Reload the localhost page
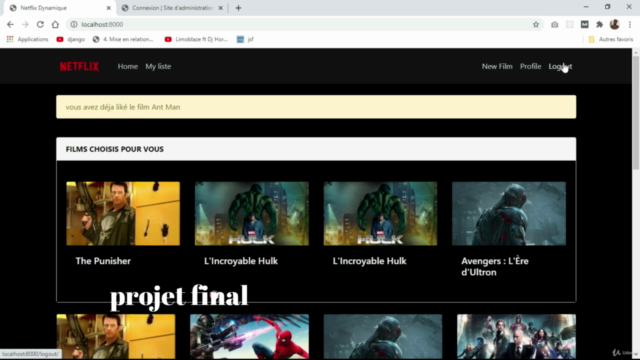The image size is (640, 360). [40, 24]
